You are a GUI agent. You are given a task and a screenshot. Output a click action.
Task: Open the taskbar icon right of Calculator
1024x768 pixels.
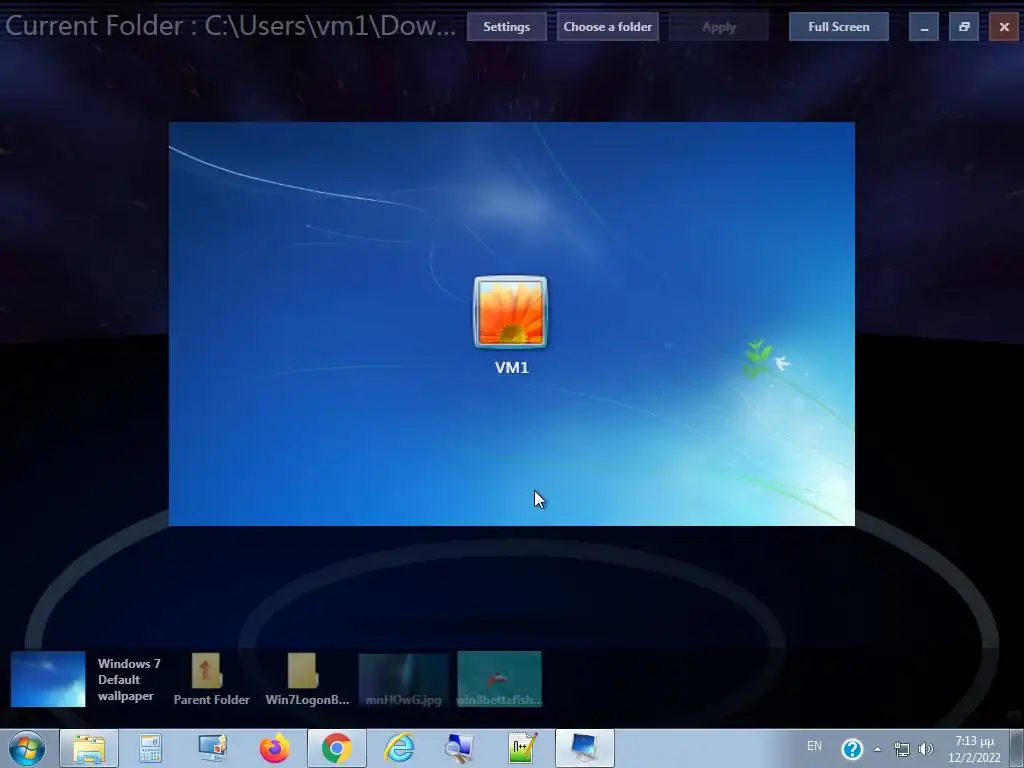click(212, 748)
